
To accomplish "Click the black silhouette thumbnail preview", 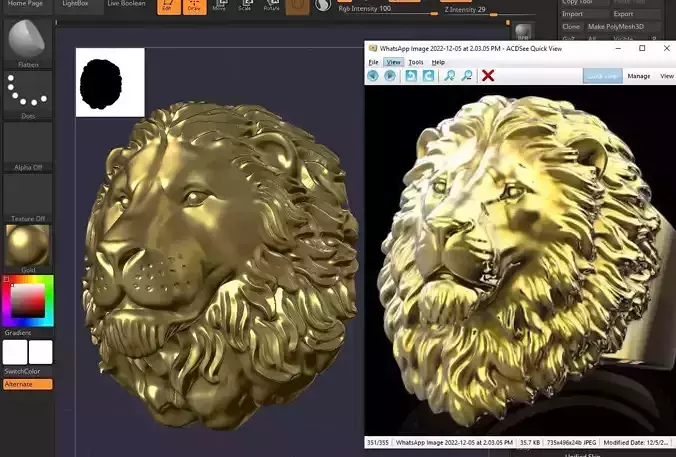I will 110,82.
